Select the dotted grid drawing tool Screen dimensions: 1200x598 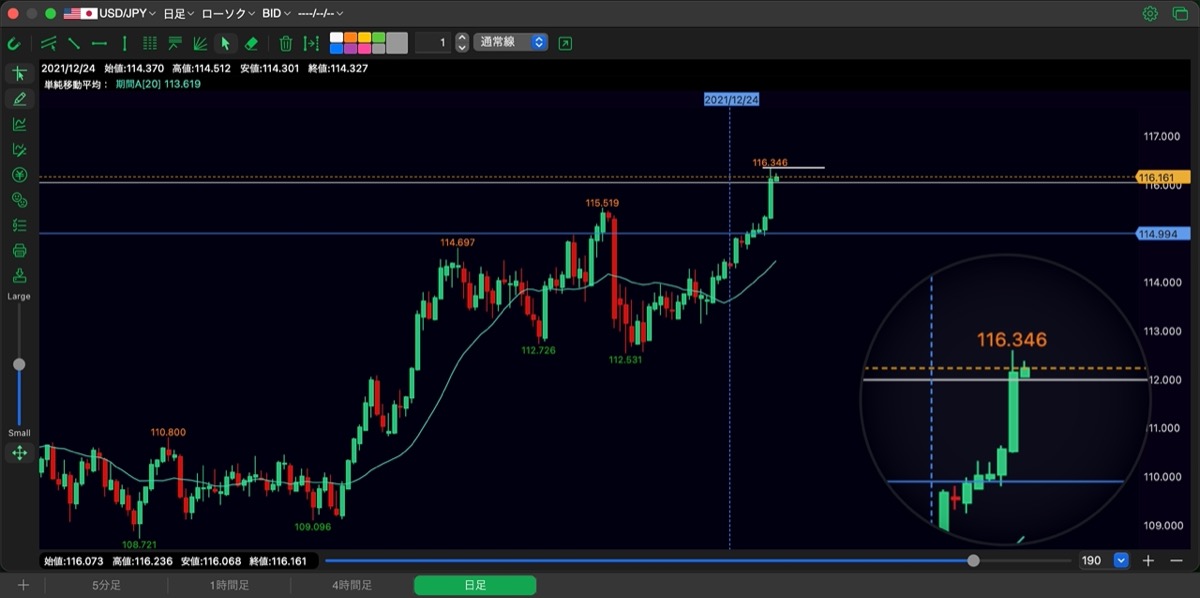(x=150, y=43)
